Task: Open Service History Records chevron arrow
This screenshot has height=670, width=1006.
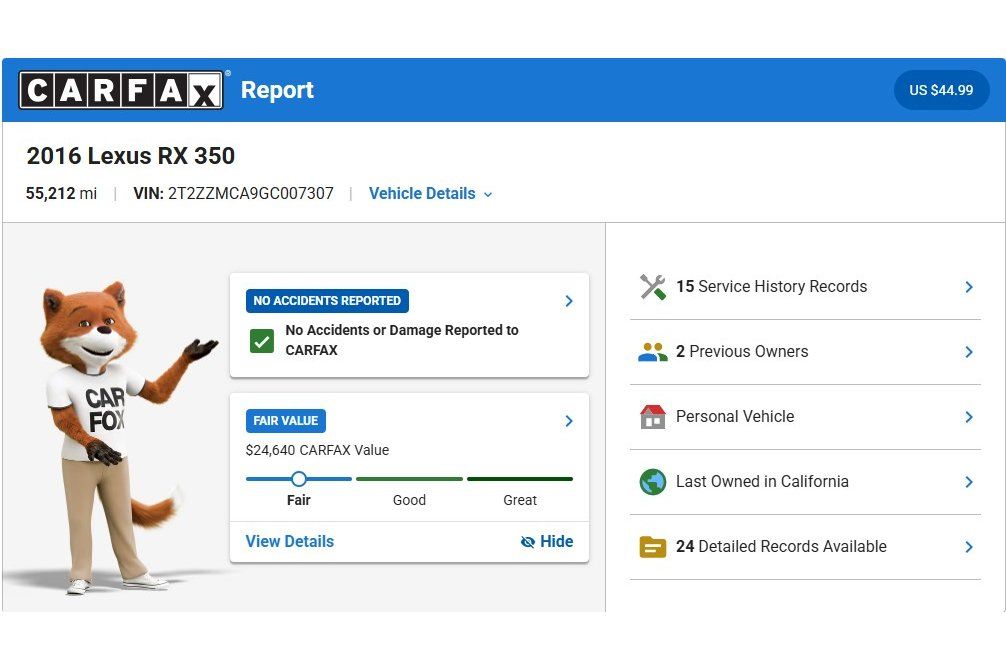Action: pos(969,287)
